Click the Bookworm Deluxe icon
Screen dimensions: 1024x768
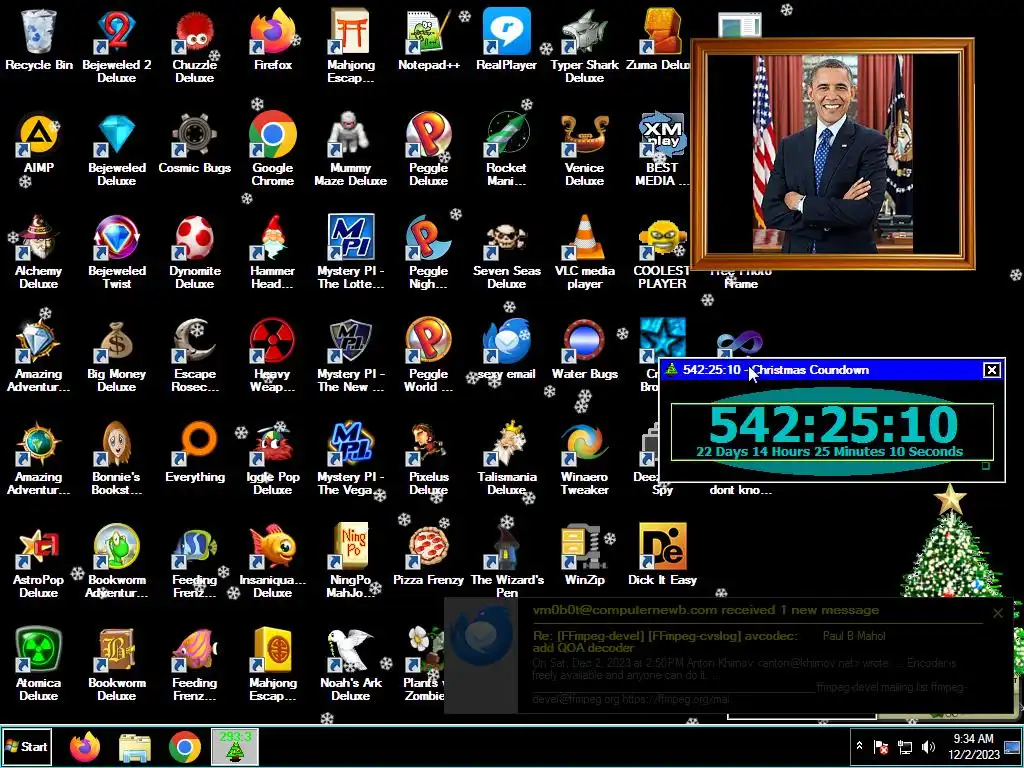click(x=116, y=664)
